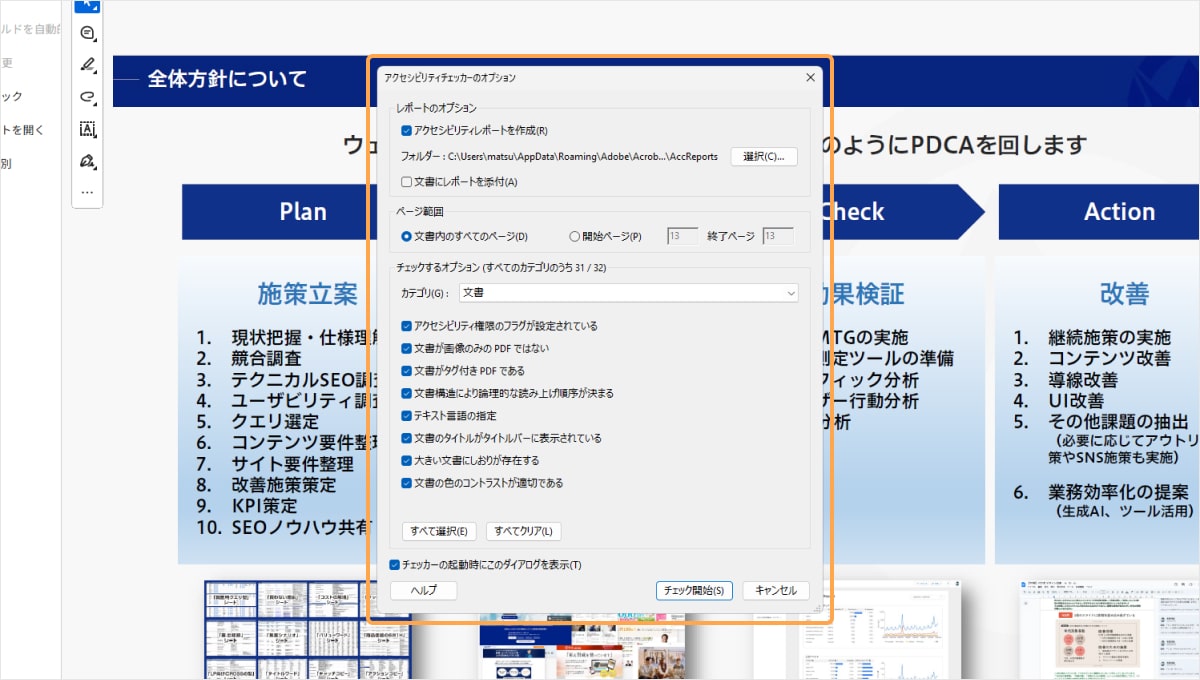The height and width of the screenshot is (680, 1200).
Task: Click list item コンテンツ改善
Action: [x=1108, y=359]
